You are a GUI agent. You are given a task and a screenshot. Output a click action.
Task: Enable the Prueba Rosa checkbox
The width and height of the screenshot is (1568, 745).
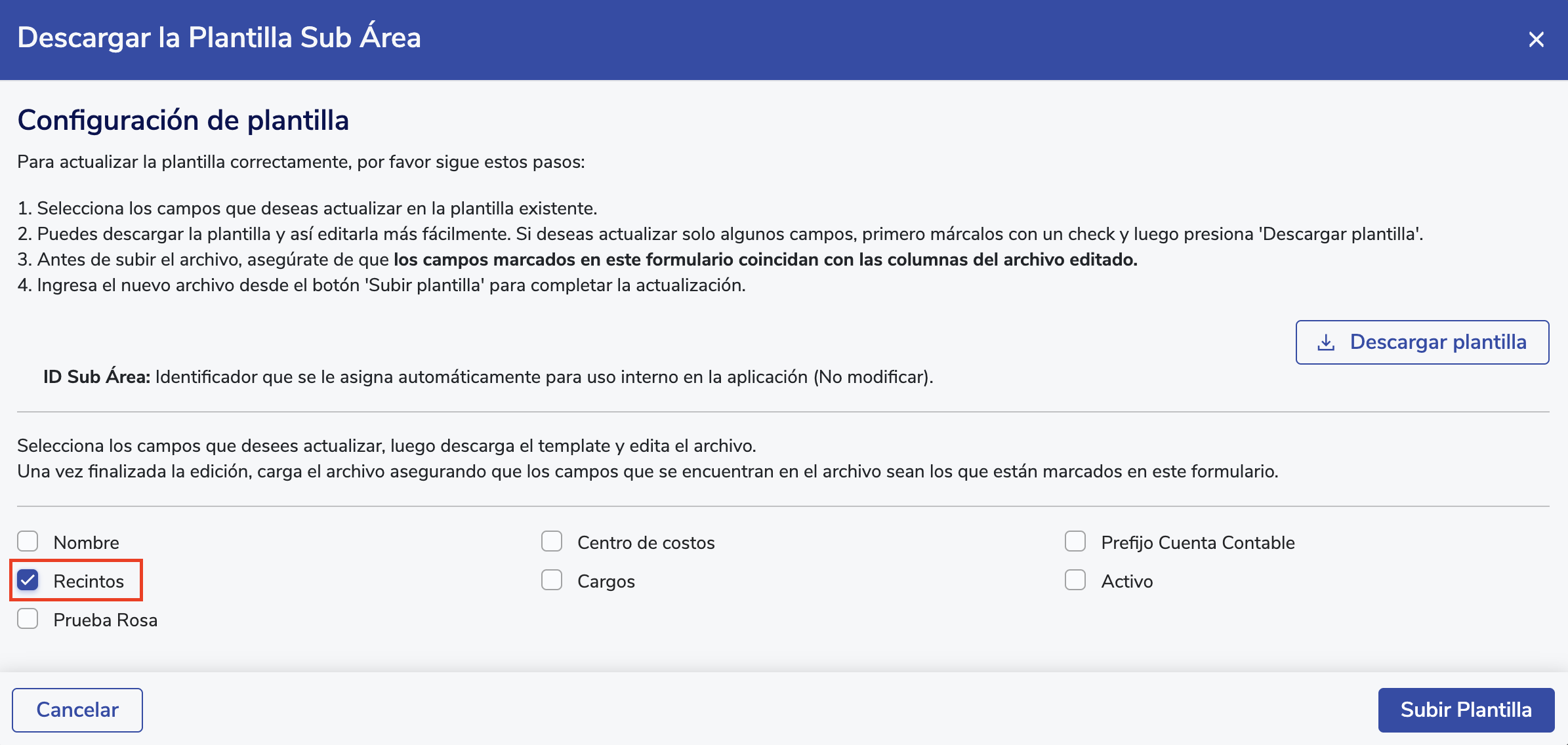(x=28, y=619)
